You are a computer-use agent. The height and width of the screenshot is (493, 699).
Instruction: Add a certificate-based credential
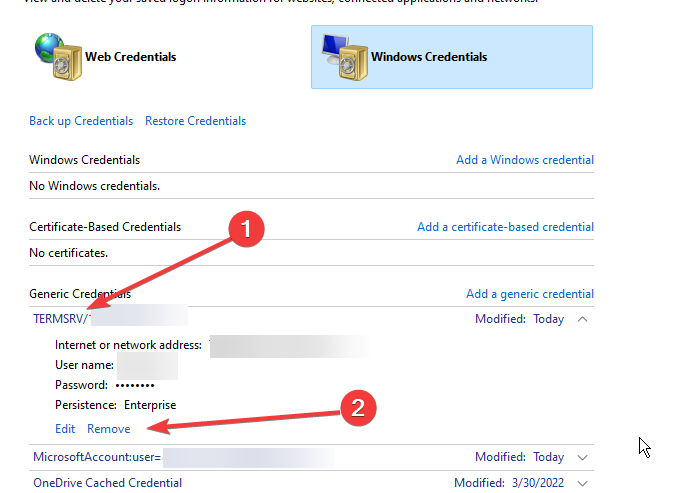(x=505, y=227)
